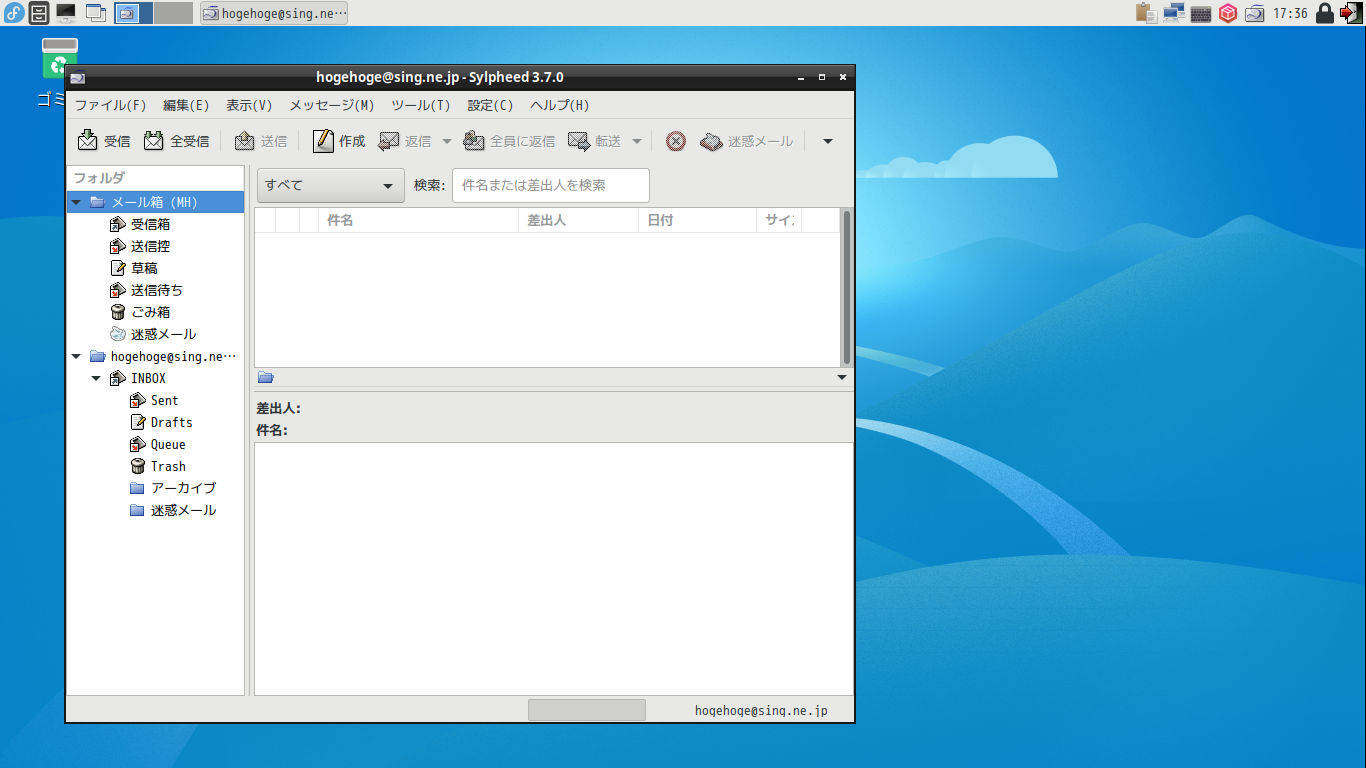Focus the 検索 search field

tap(551, 185)
